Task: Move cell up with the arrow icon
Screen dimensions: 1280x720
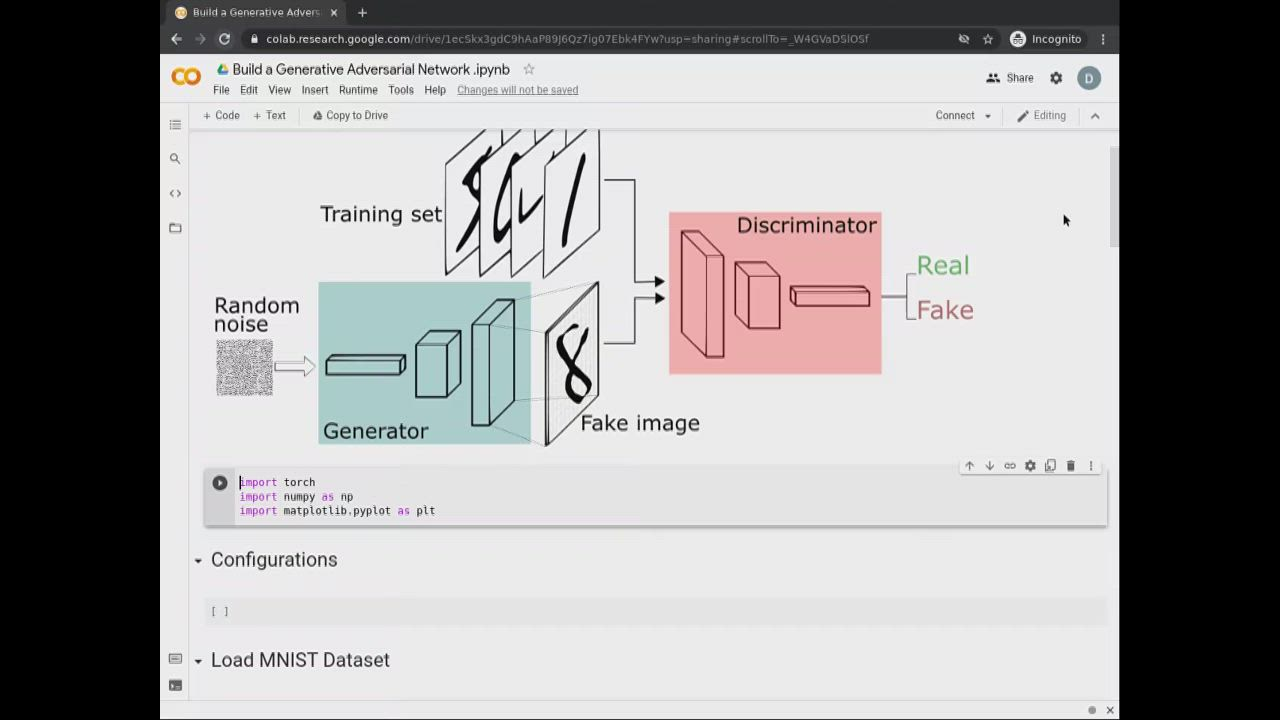Action: coord(969,466)
